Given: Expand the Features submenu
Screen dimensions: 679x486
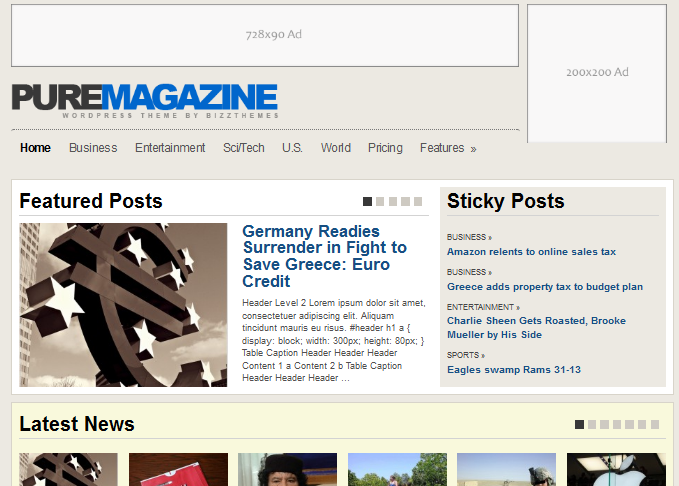Looking at the screenshot, I should pos(448,148).
